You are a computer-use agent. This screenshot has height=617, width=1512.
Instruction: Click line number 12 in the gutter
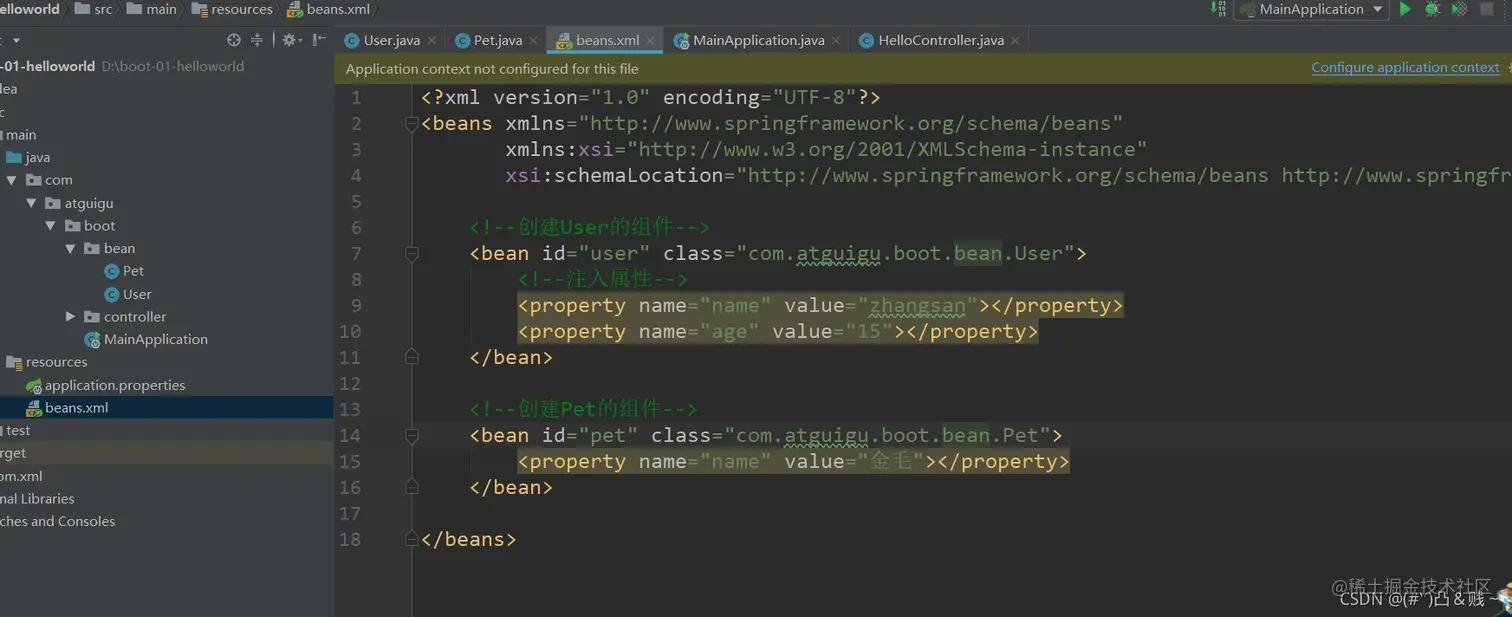[350, 384]
